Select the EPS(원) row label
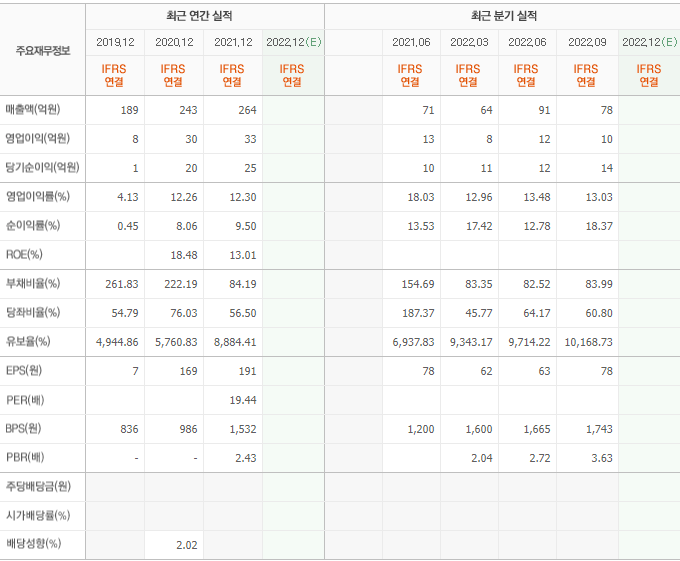This screenshot has width=680, height=561. tap(24, 371)
